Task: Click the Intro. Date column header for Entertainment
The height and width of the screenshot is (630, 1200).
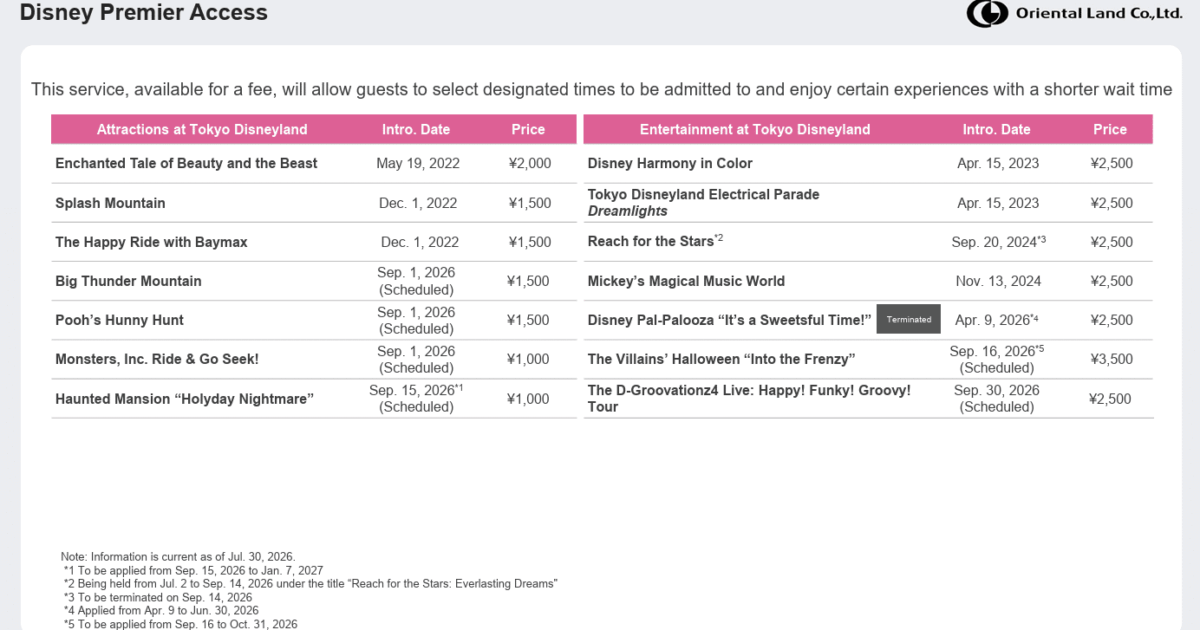Action: pos(996,129)
